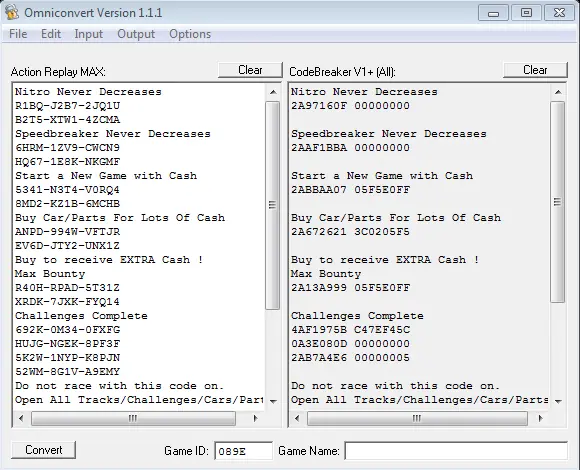
Task: Click code line B2T5-XTW1-4ZCMA
Action: (68, 120)
